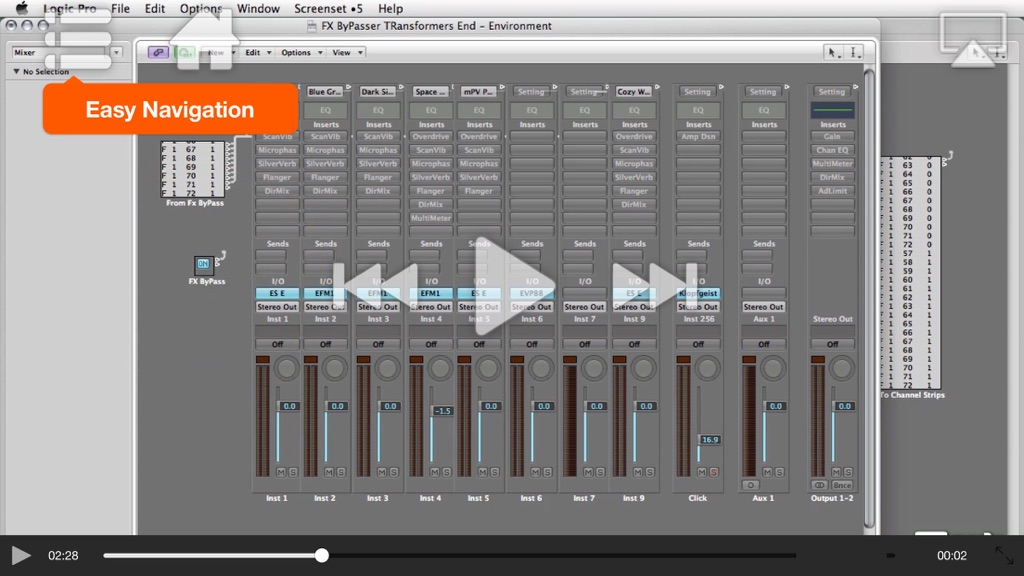Open the Window menu
1024x576 pixels.
point(258,8)
